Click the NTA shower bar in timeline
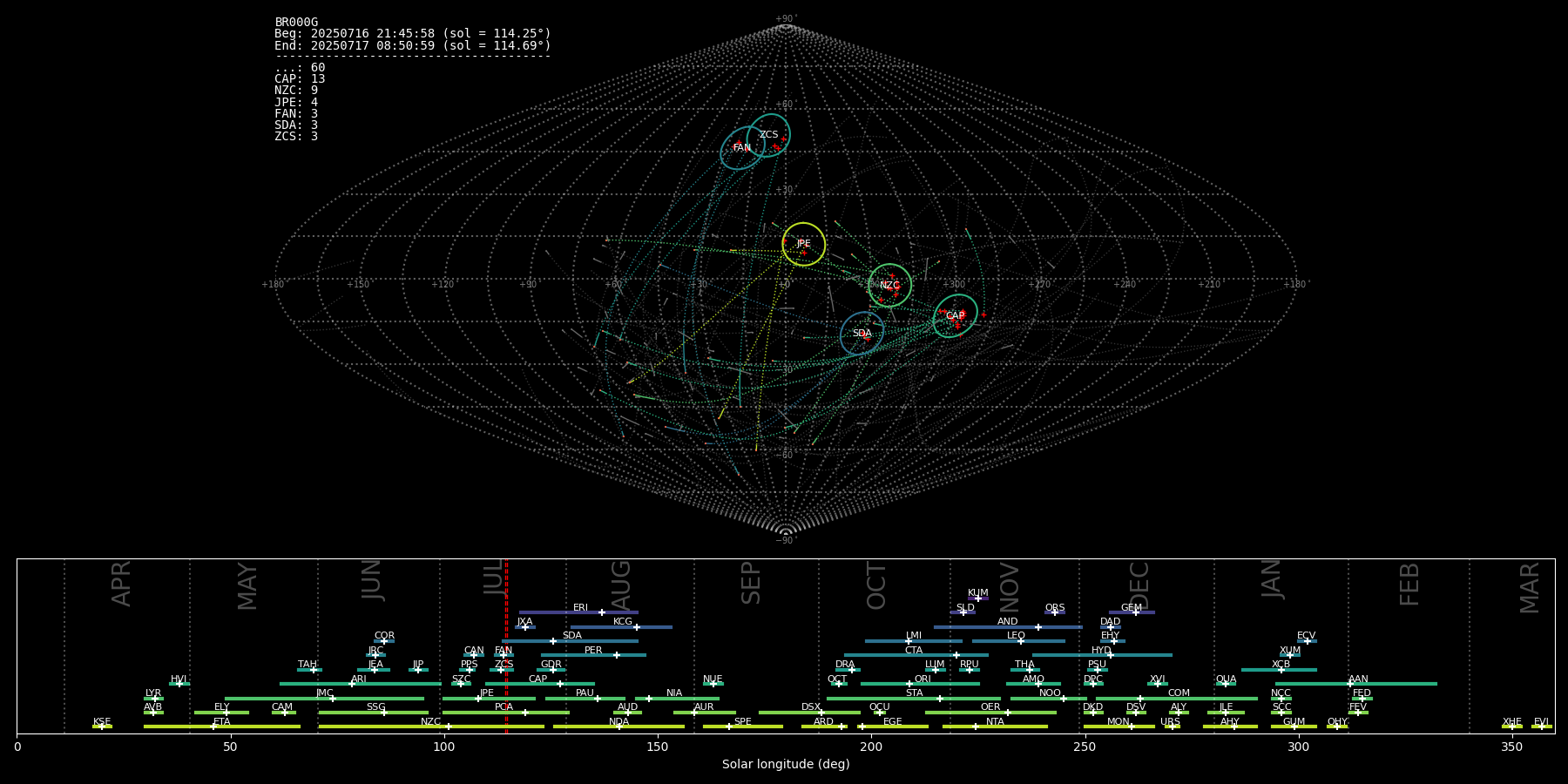The image size is (1568, 784). tap(995, 727)
